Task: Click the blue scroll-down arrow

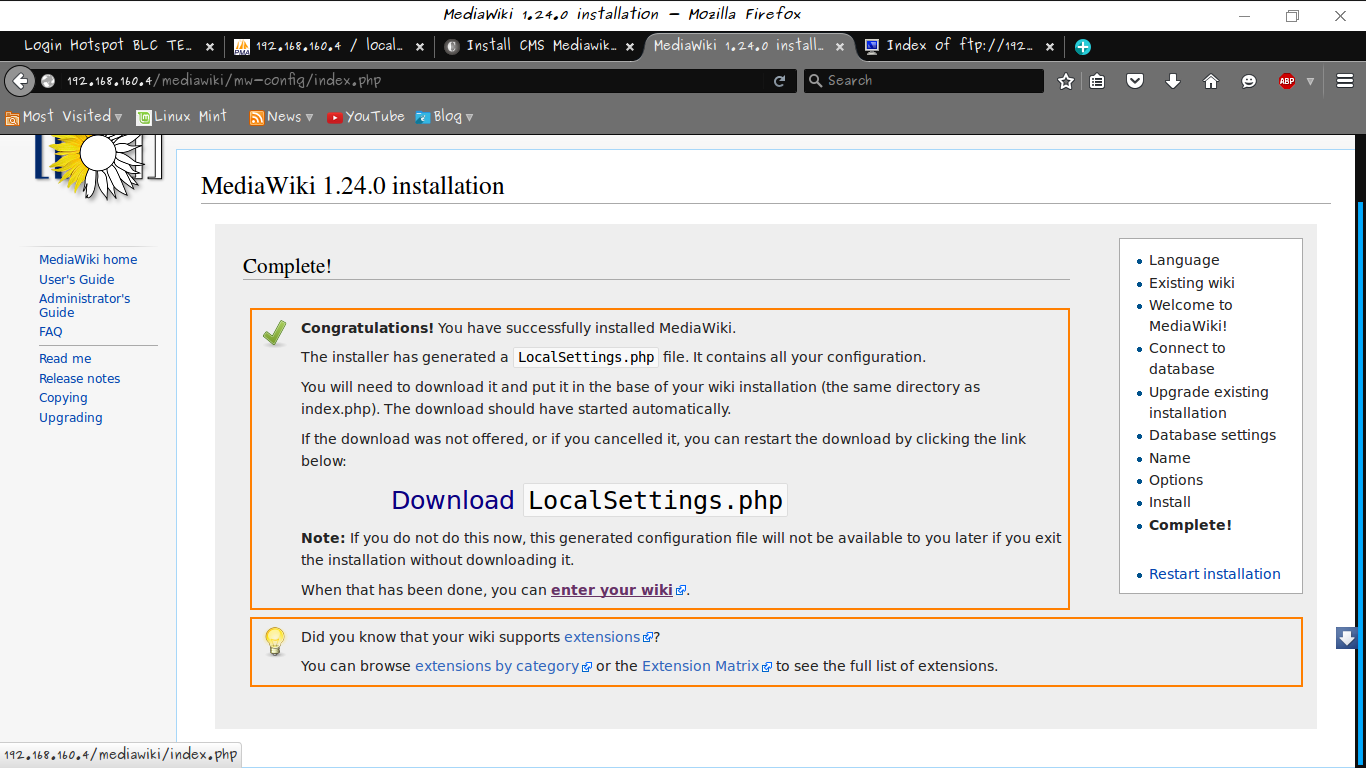Action: click(1345, 637)
